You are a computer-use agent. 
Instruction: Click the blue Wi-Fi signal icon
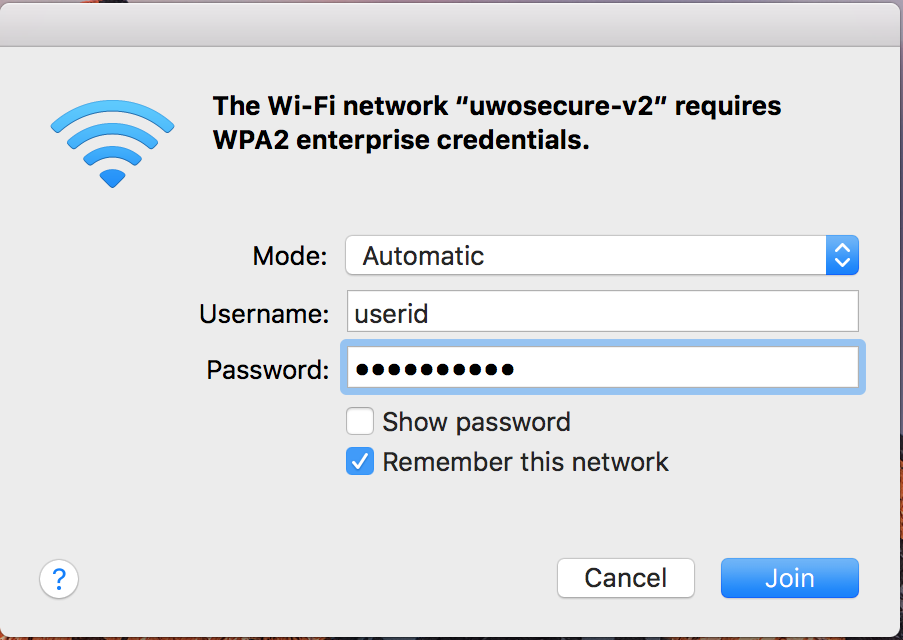coord(112,144)
